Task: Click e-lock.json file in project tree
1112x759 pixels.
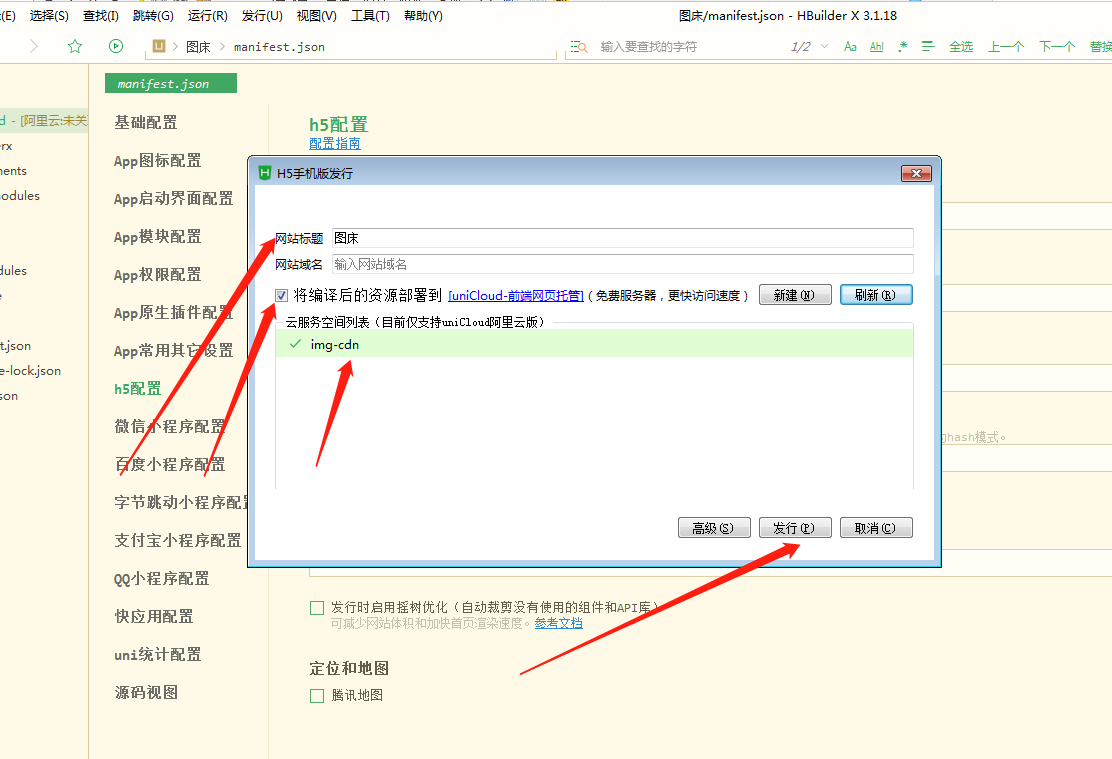Action: 30,370
